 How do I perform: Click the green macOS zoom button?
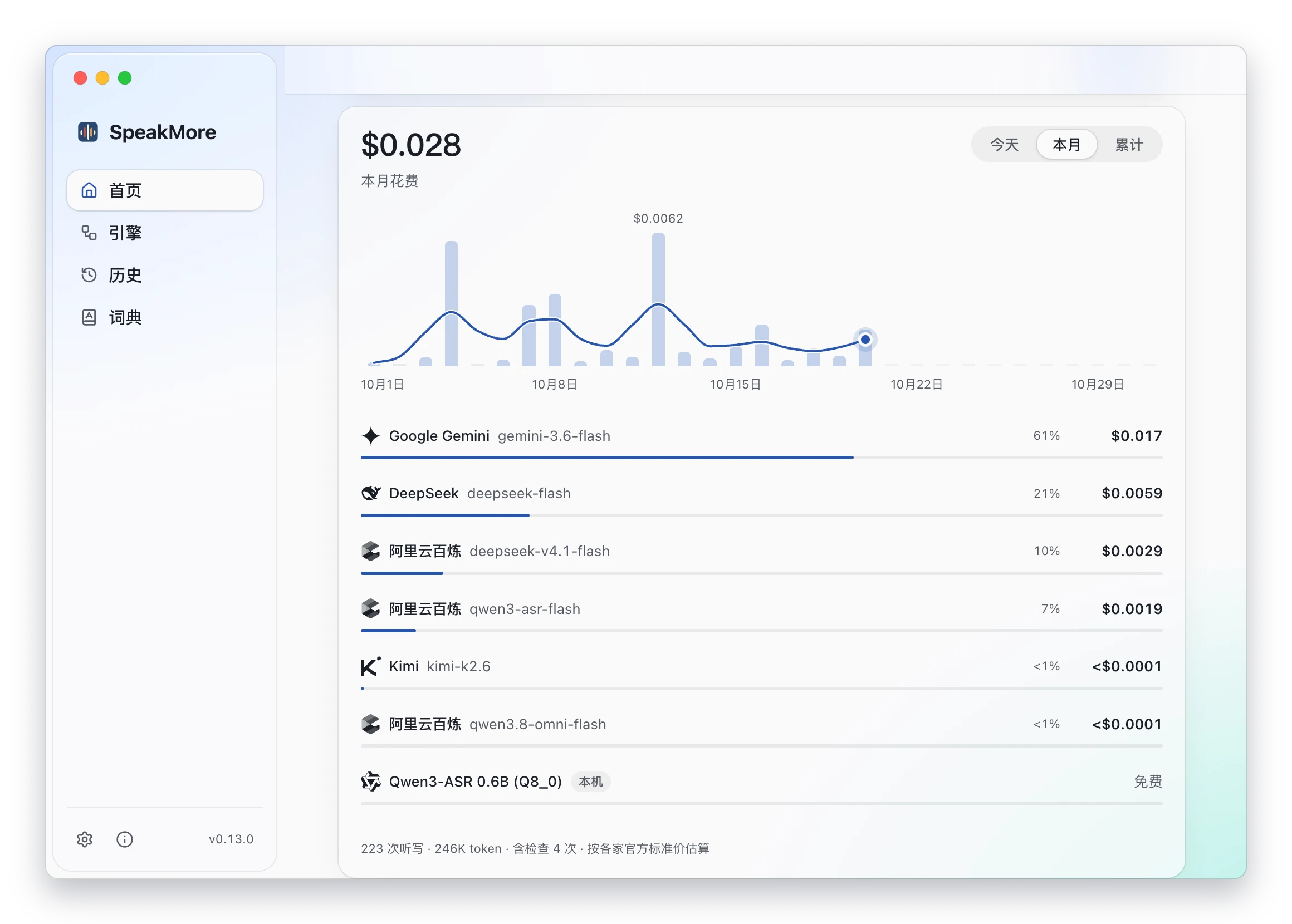(125, 77)
